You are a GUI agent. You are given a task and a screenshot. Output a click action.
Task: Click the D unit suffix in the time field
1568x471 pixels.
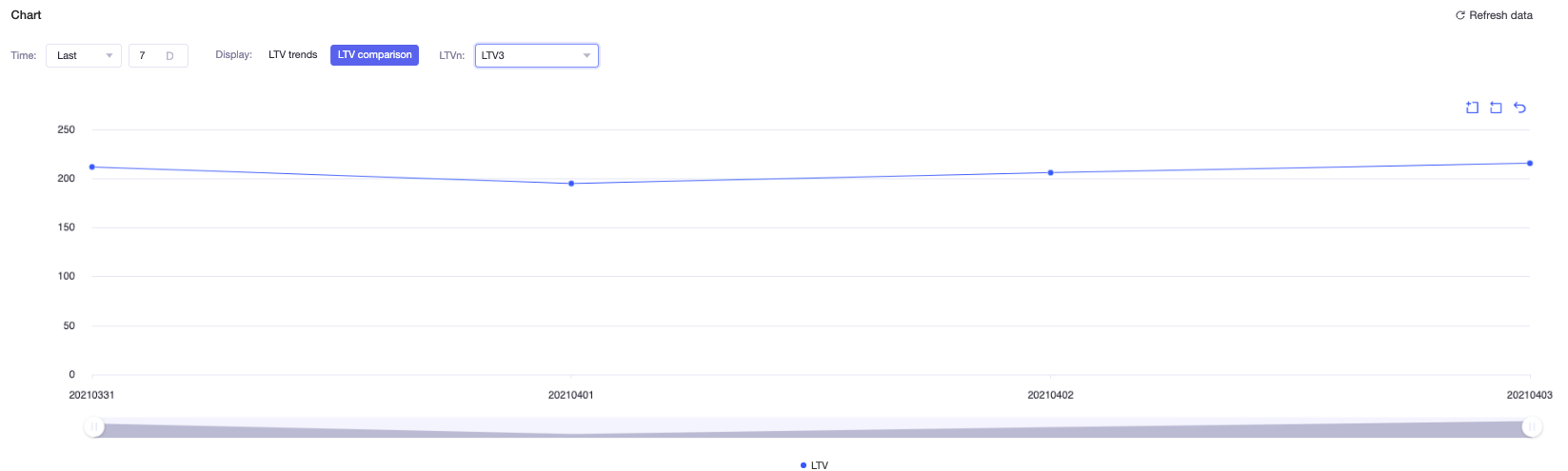click(170, 56)
